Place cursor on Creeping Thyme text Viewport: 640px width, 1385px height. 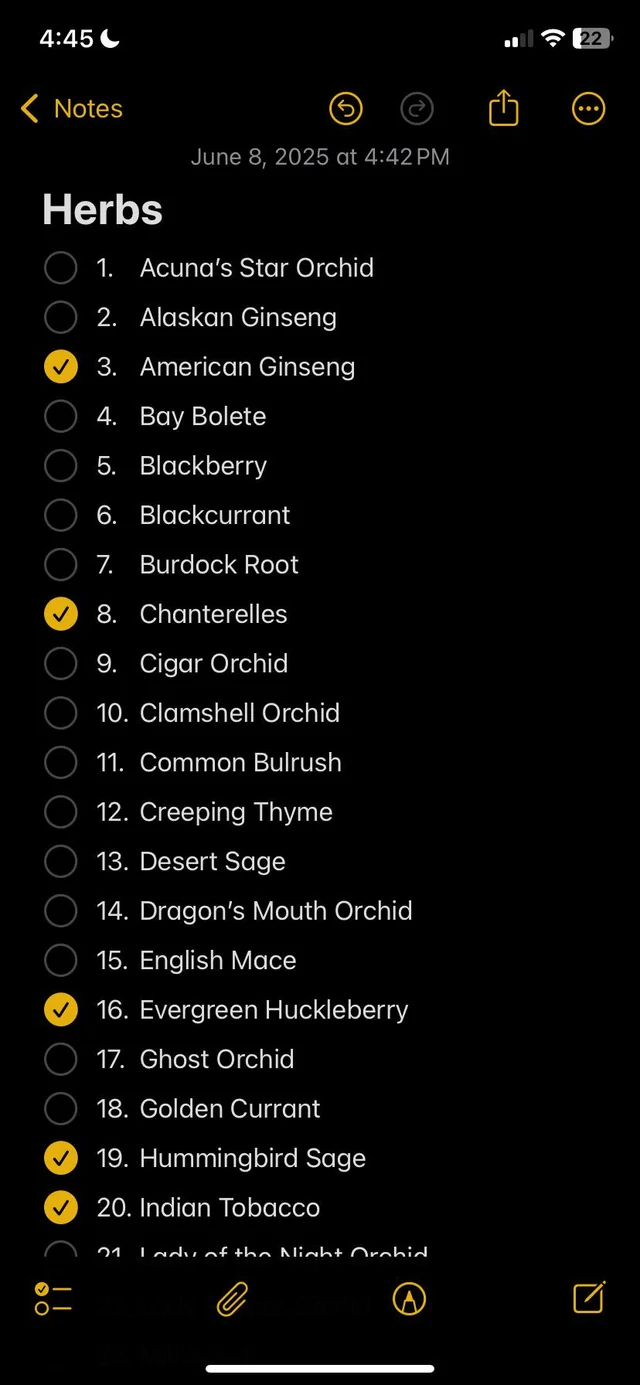tap(236, 812)
